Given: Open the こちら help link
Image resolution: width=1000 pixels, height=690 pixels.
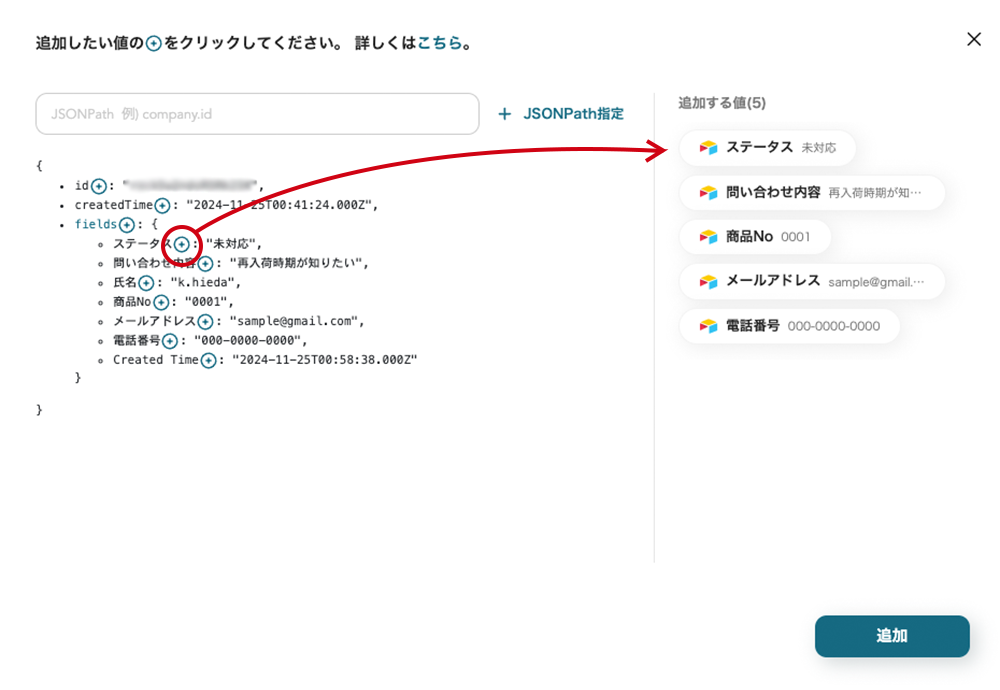Looking at the screenshot, I should 440,43.
